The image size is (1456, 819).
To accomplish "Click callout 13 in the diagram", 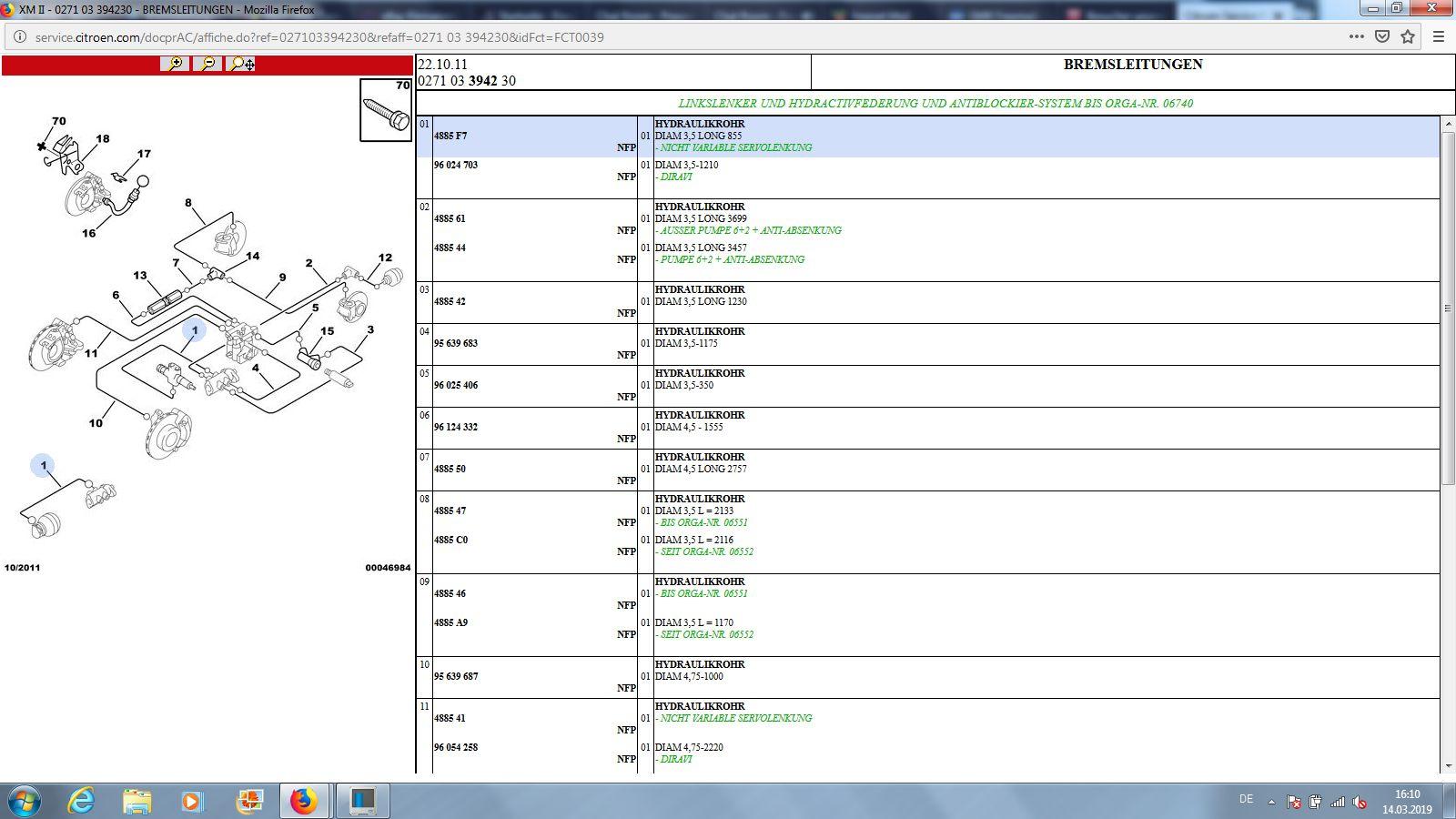I will click(x=139, y=275).
